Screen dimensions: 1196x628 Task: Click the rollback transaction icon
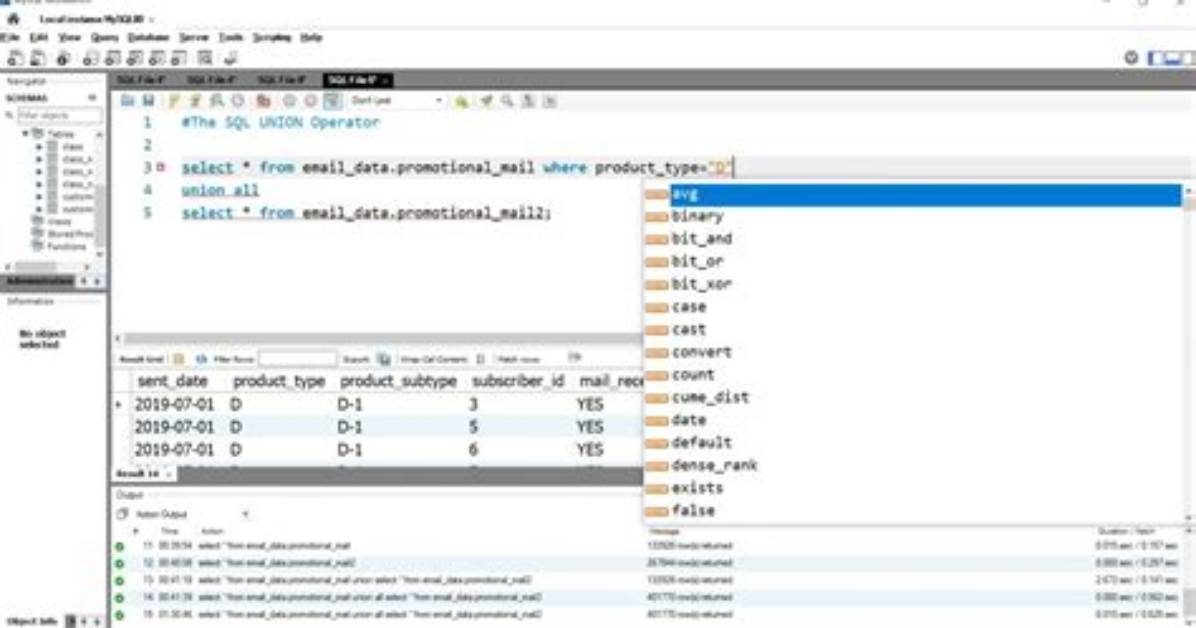click(x=310, y=101)
